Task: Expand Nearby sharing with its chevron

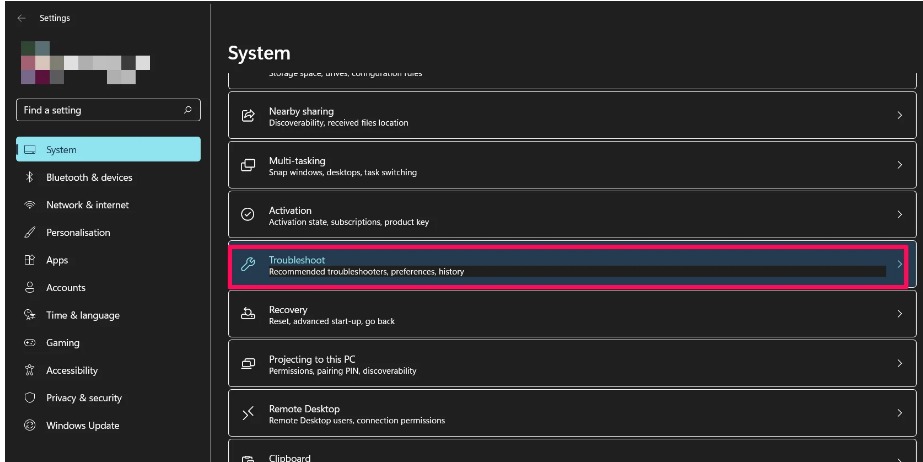Action: 899,116
